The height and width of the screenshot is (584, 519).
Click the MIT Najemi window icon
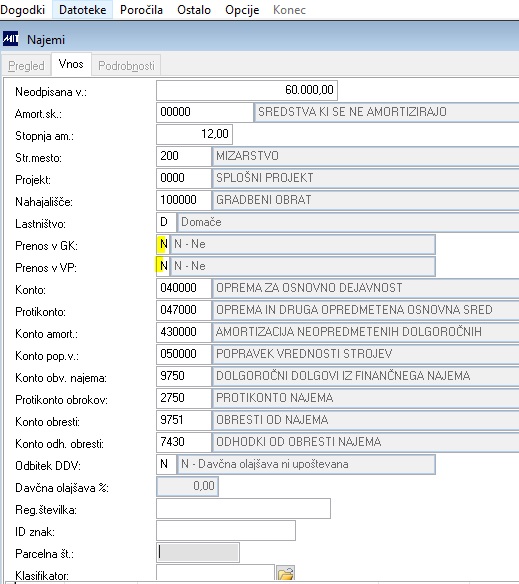point(10,39)
